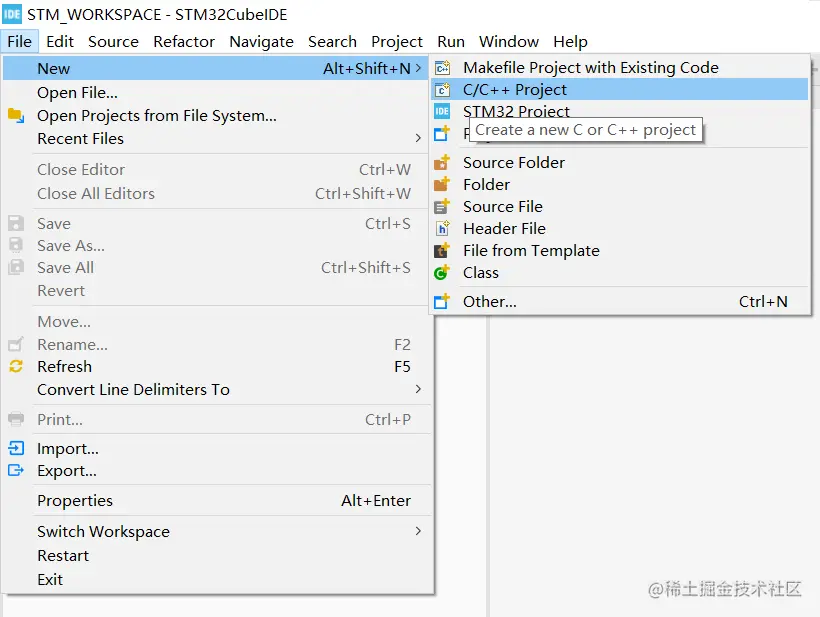This screenshot has height=617, width=820.
Task: Click the C/C++ Project icon
Action: tap(442, 89)
